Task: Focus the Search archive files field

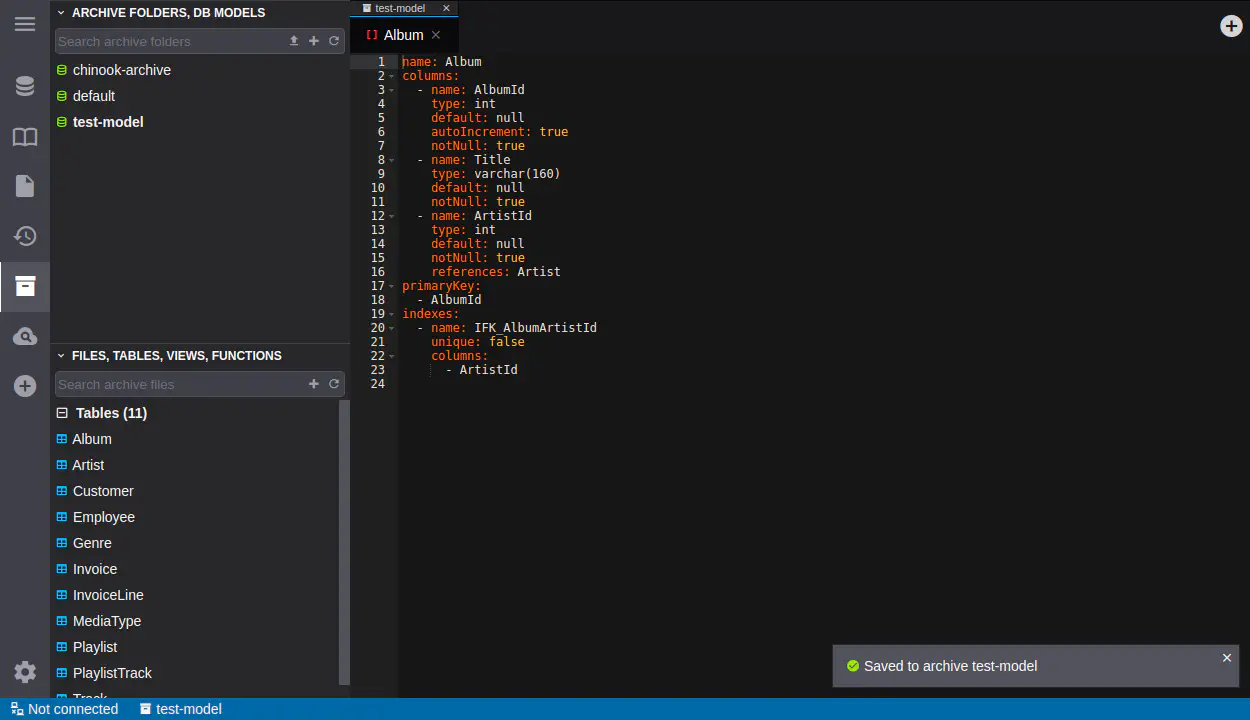Action: [180, 384]
